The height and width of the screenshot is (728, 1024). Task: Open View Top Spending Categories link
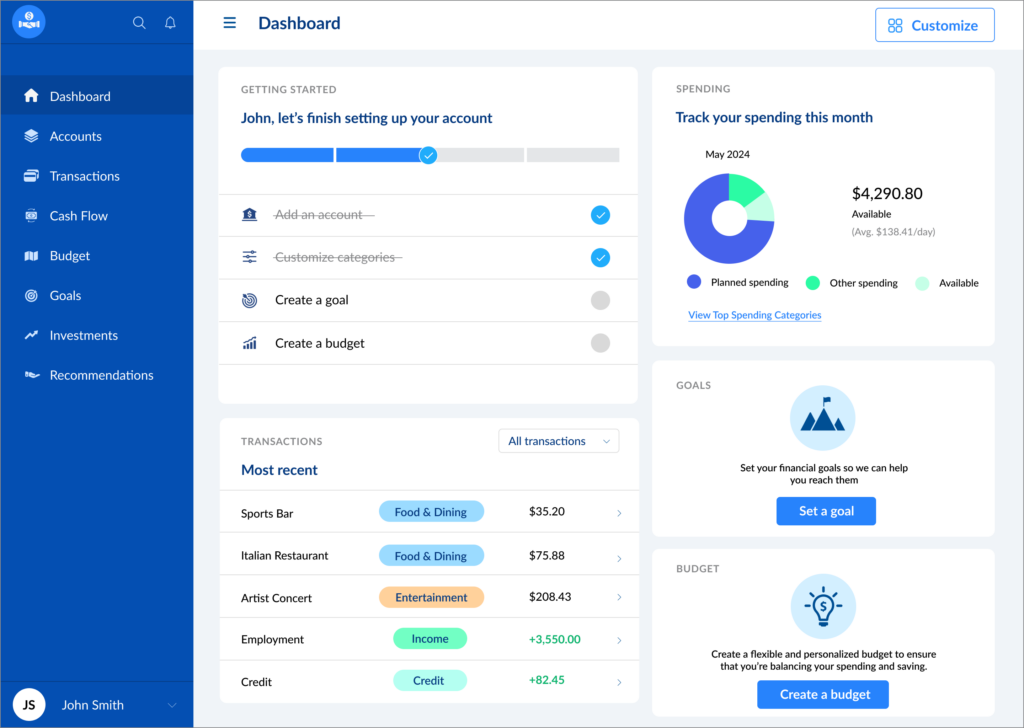pyautogui.click(x=754, y=315)
